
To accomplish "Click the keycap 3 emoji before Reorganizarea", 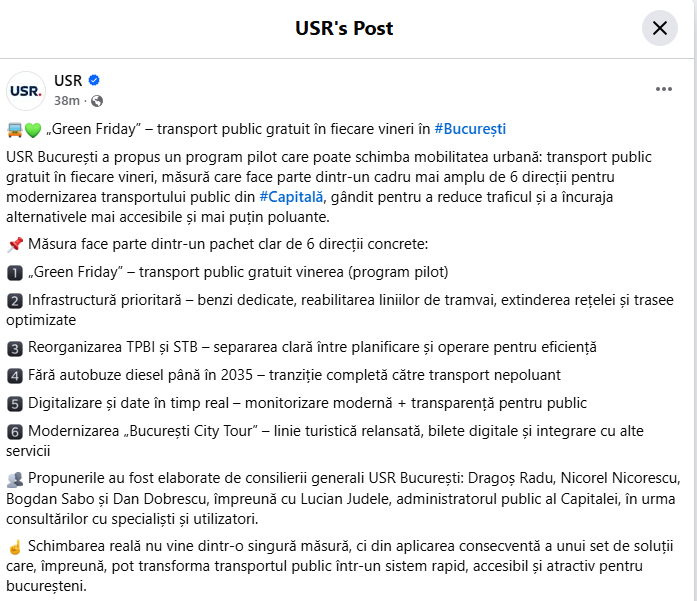I will pos(14,348).
